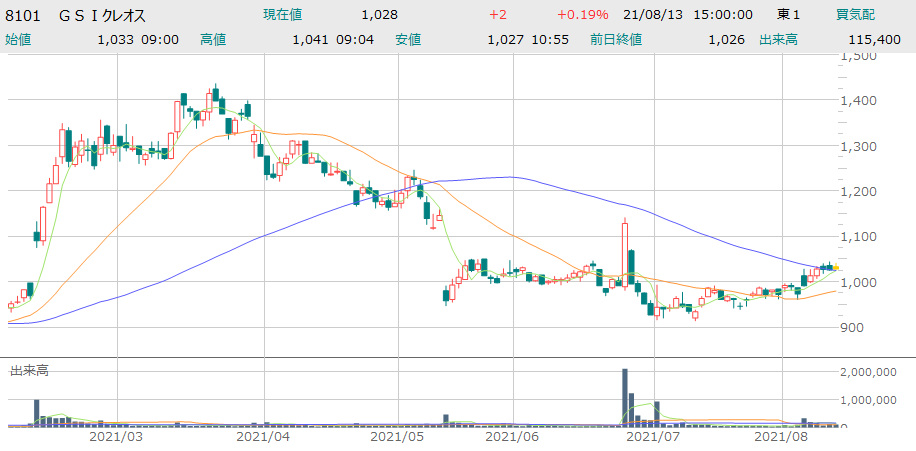Click the 出来高 label in the header row
Screen dimensions: 916x451
[776, 39]
